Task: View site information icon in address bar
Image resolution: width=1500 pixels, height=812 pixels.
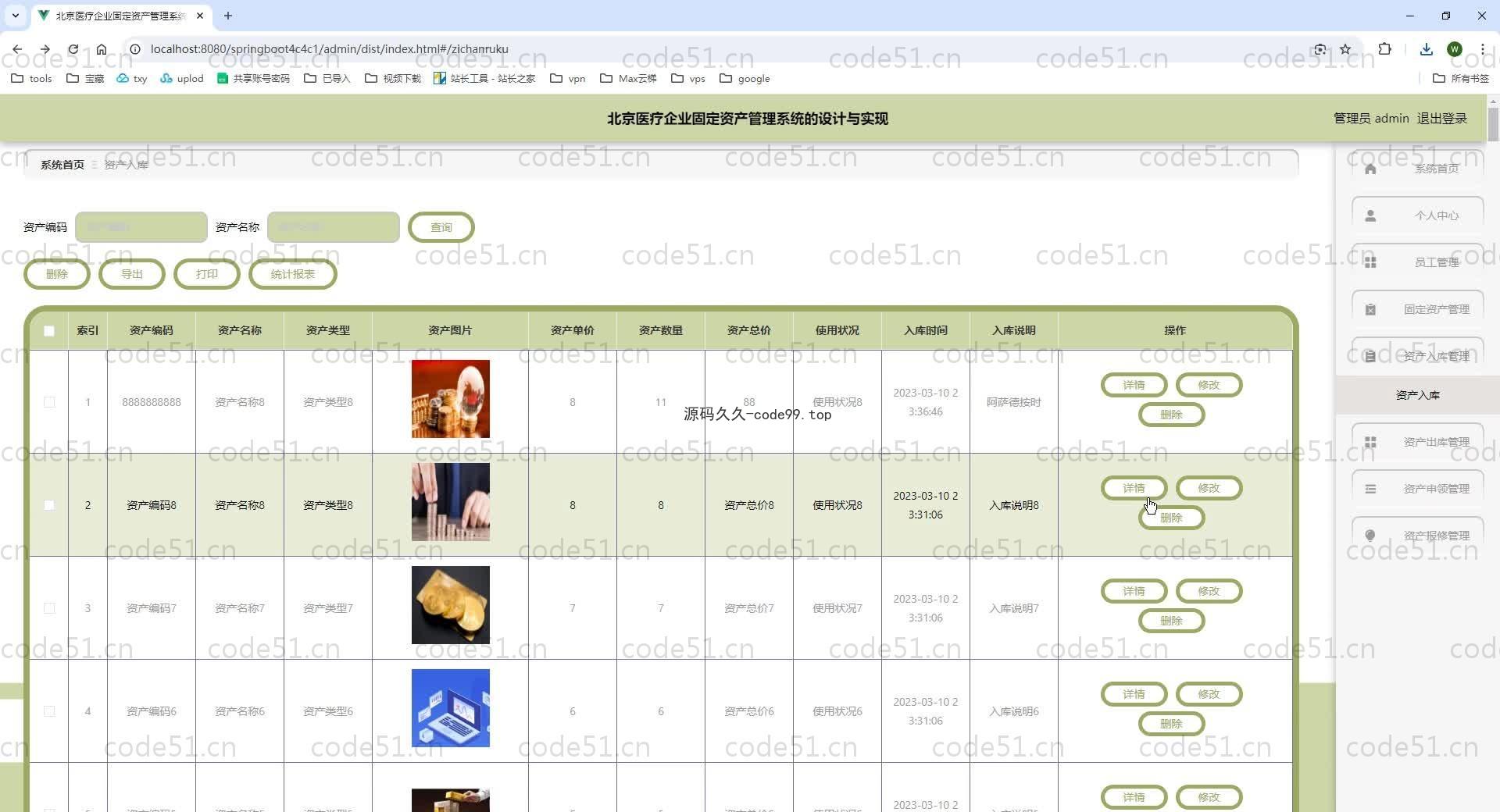Action: click(x=134, y=49)
